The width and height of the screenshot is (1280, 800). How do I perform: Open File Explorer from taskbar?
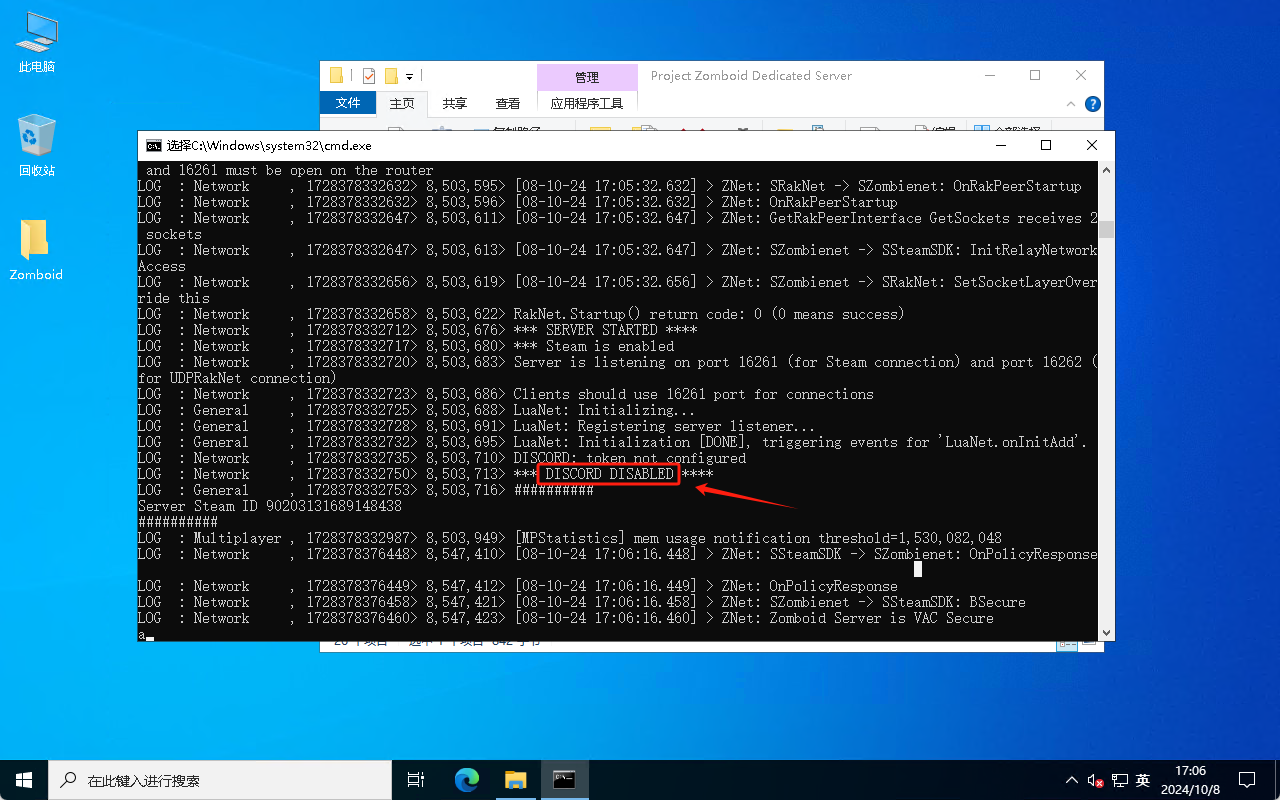pyautogui.click(x=515, y=780)
